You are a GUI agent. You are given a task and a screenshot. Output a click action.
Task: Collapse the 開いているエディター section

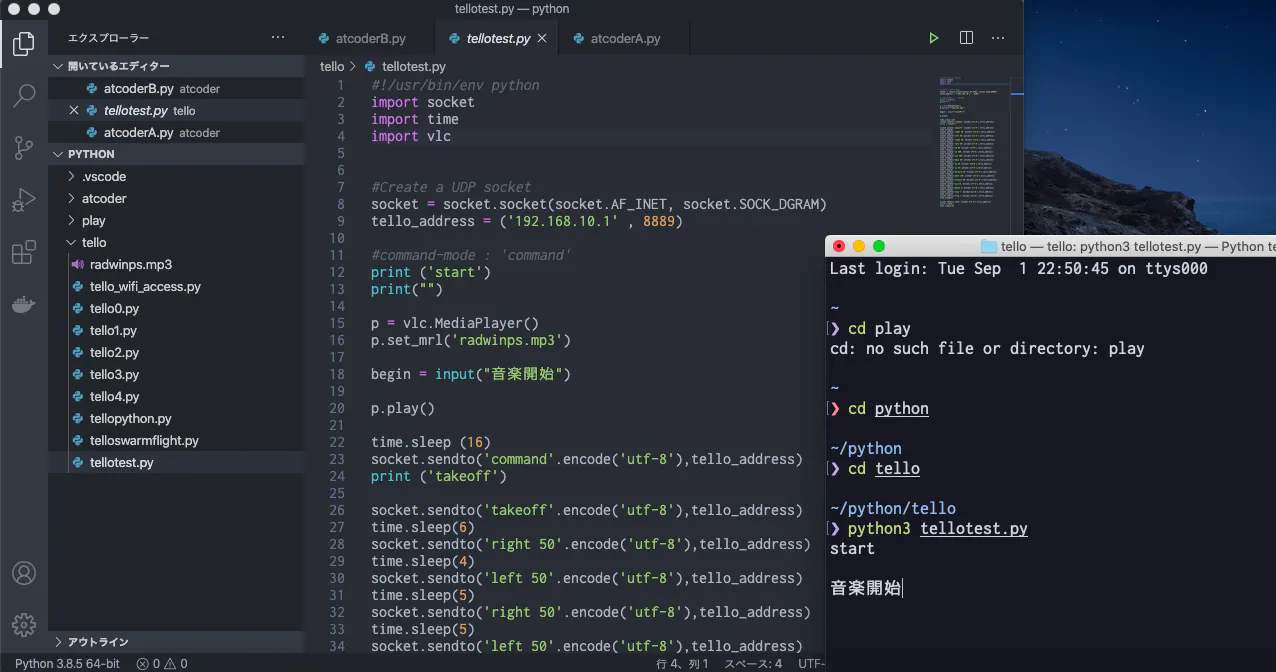tap(118, 66)
